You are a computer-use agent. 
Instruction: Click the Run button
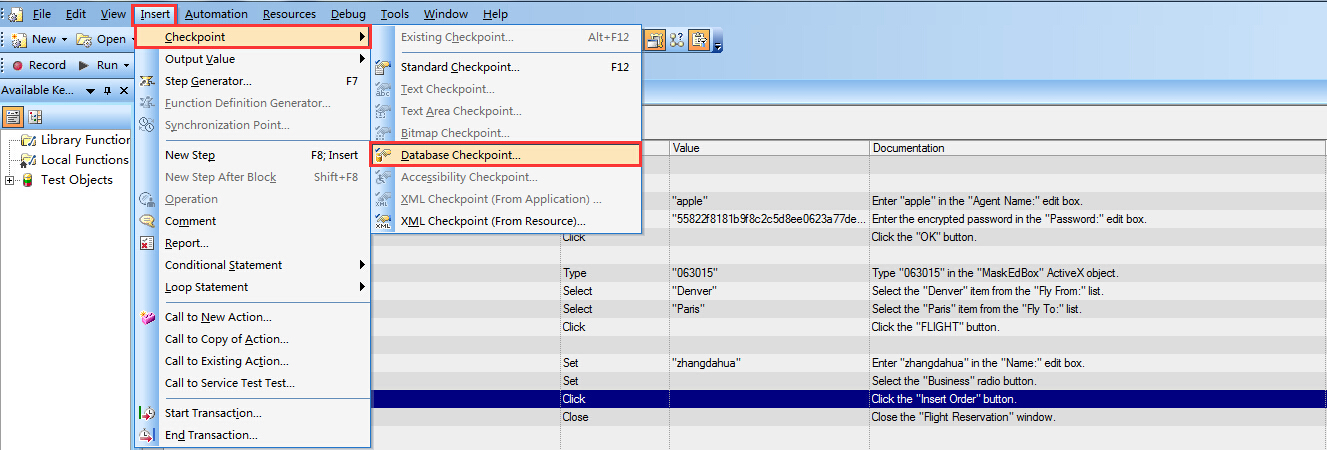pyautogui.click(x=98, y=65)
